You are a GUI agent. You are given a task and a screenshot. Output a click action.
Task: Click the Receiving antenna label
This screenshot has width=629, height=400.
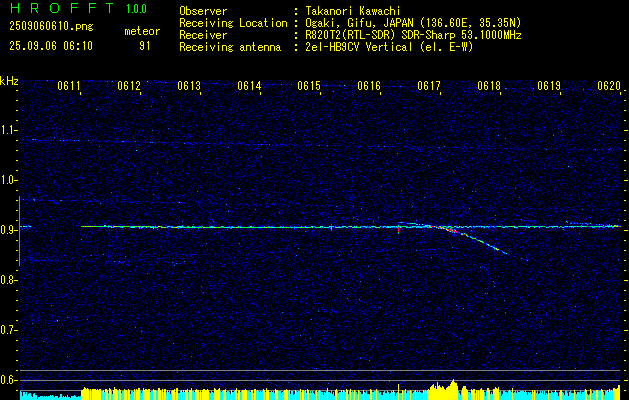point(230,47)
